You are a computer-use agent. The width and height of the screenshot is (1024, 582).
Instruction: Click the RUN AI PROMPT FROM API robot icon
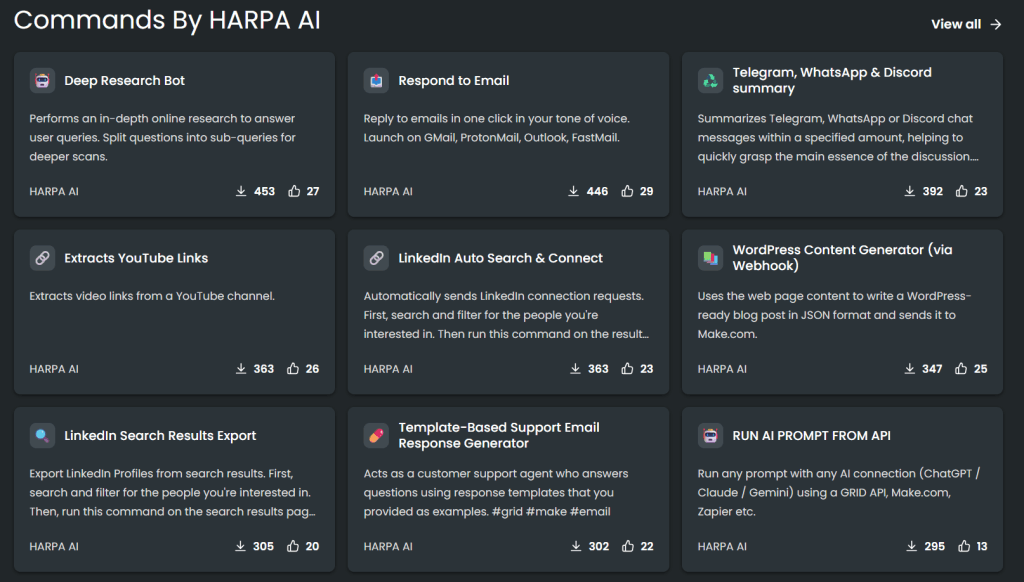(x=711, y=436)
